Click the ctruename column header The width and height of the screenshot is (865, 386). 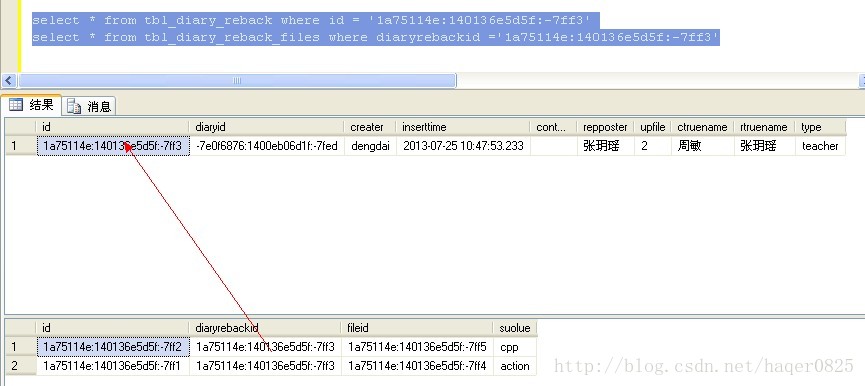703,127
